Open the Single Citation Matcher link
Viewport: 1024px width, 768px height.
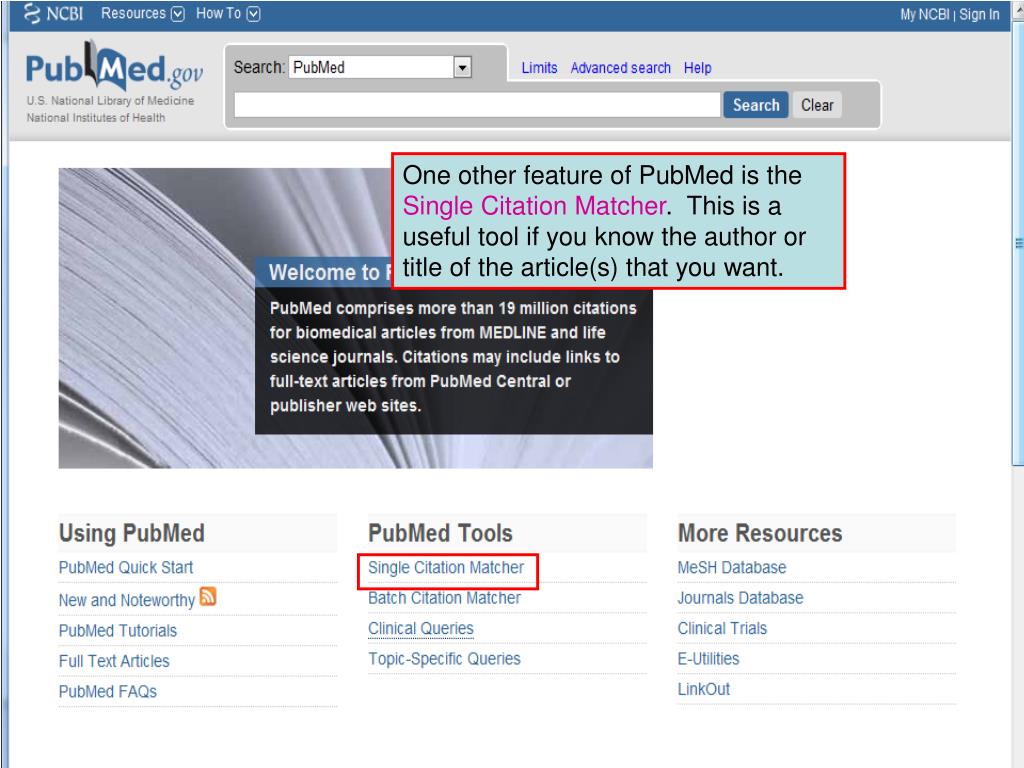coord(446,568)
